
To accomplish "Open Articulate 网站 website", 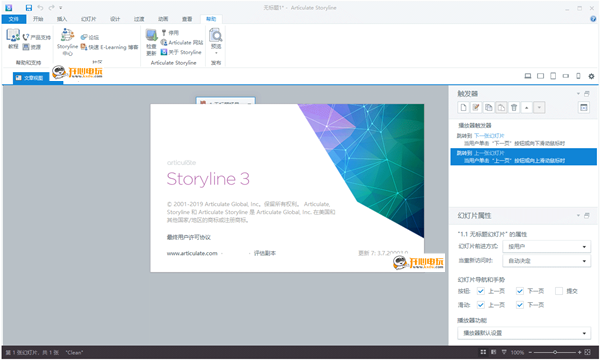I will pyautogui.click(x=182, y=42).
